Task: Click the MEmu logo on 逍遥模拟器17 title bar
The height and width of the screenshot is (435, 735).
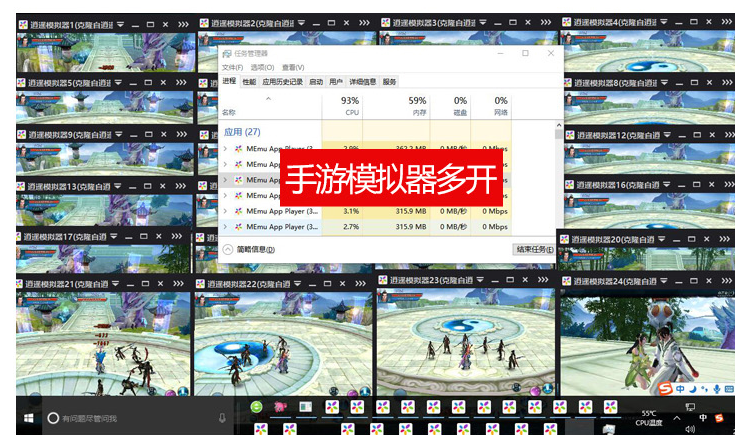Action: pyautogui.click(x=19, y=237)
